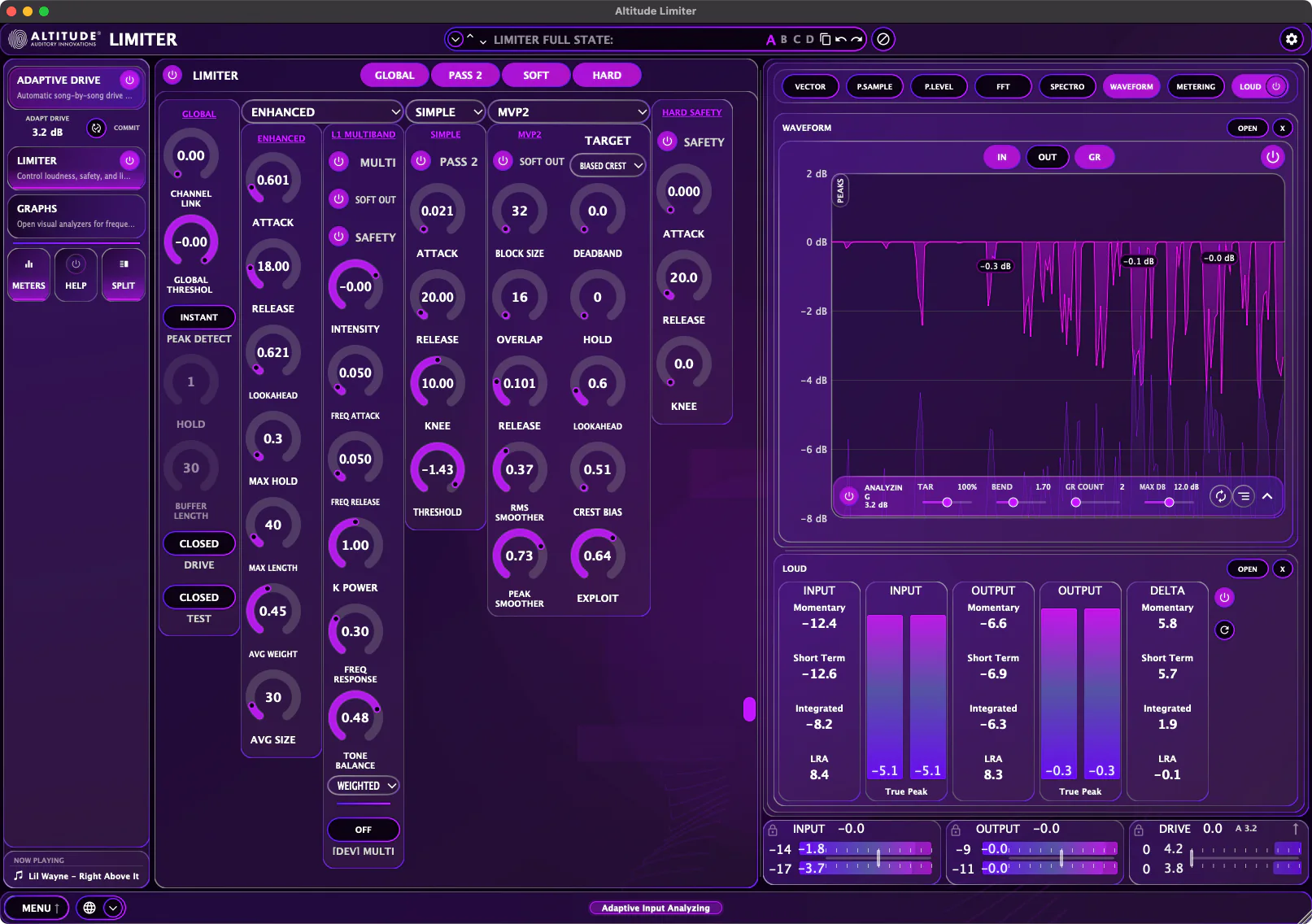The image size is (1312, 924).
Task: Toggle the Hard Safety power button
Action: pyautogui.click(x=667, y=142)
